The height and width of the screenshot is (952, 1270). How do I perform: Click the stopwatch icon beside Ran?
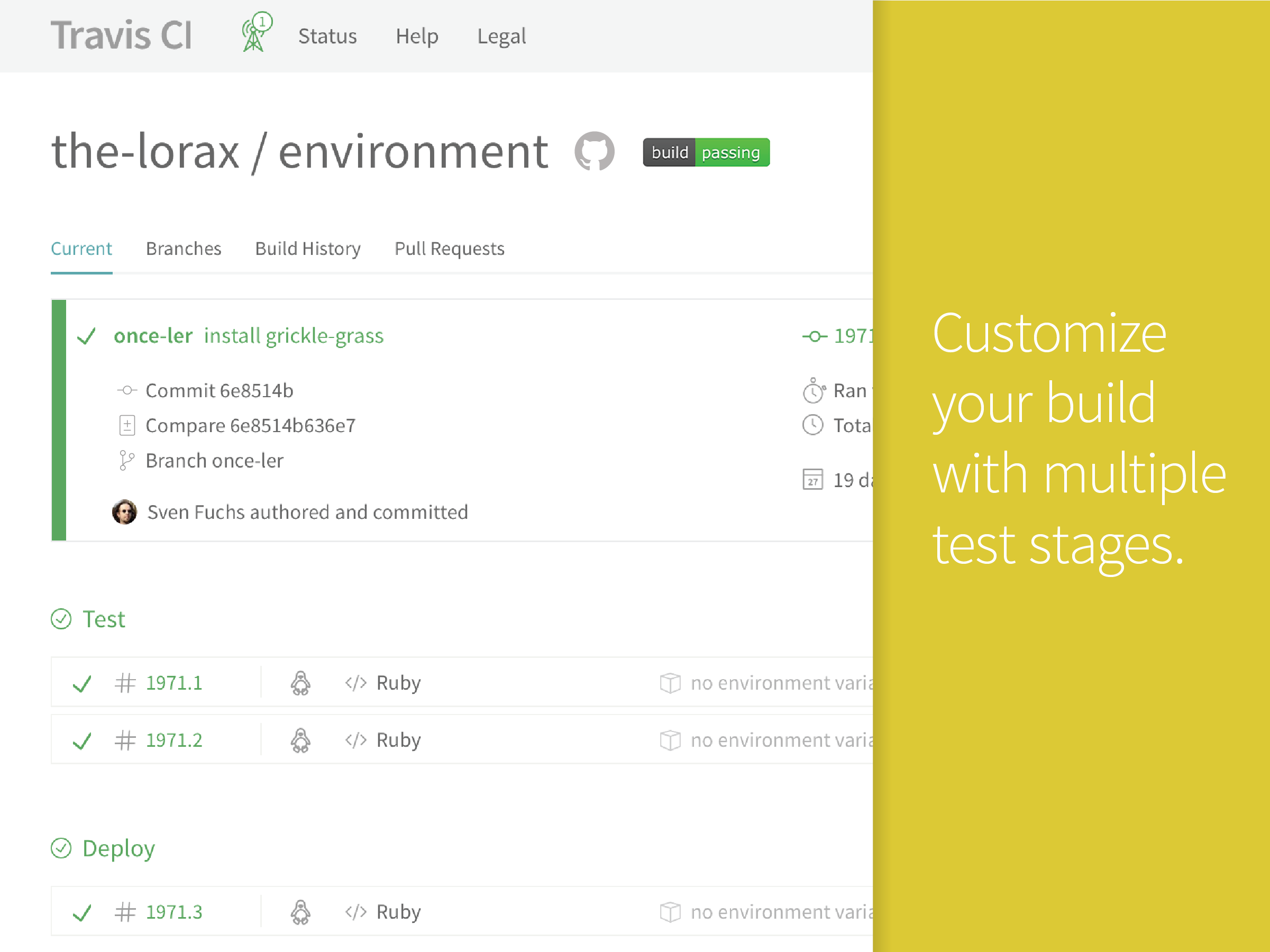point(814,390)
